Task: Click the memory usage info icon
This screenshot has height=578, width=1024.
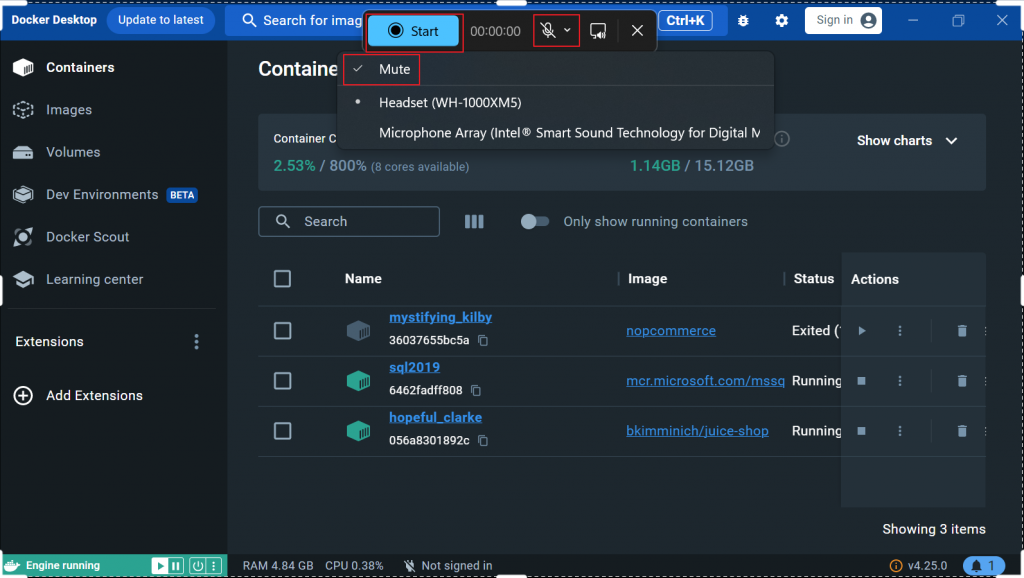Action: pos(782,138)
